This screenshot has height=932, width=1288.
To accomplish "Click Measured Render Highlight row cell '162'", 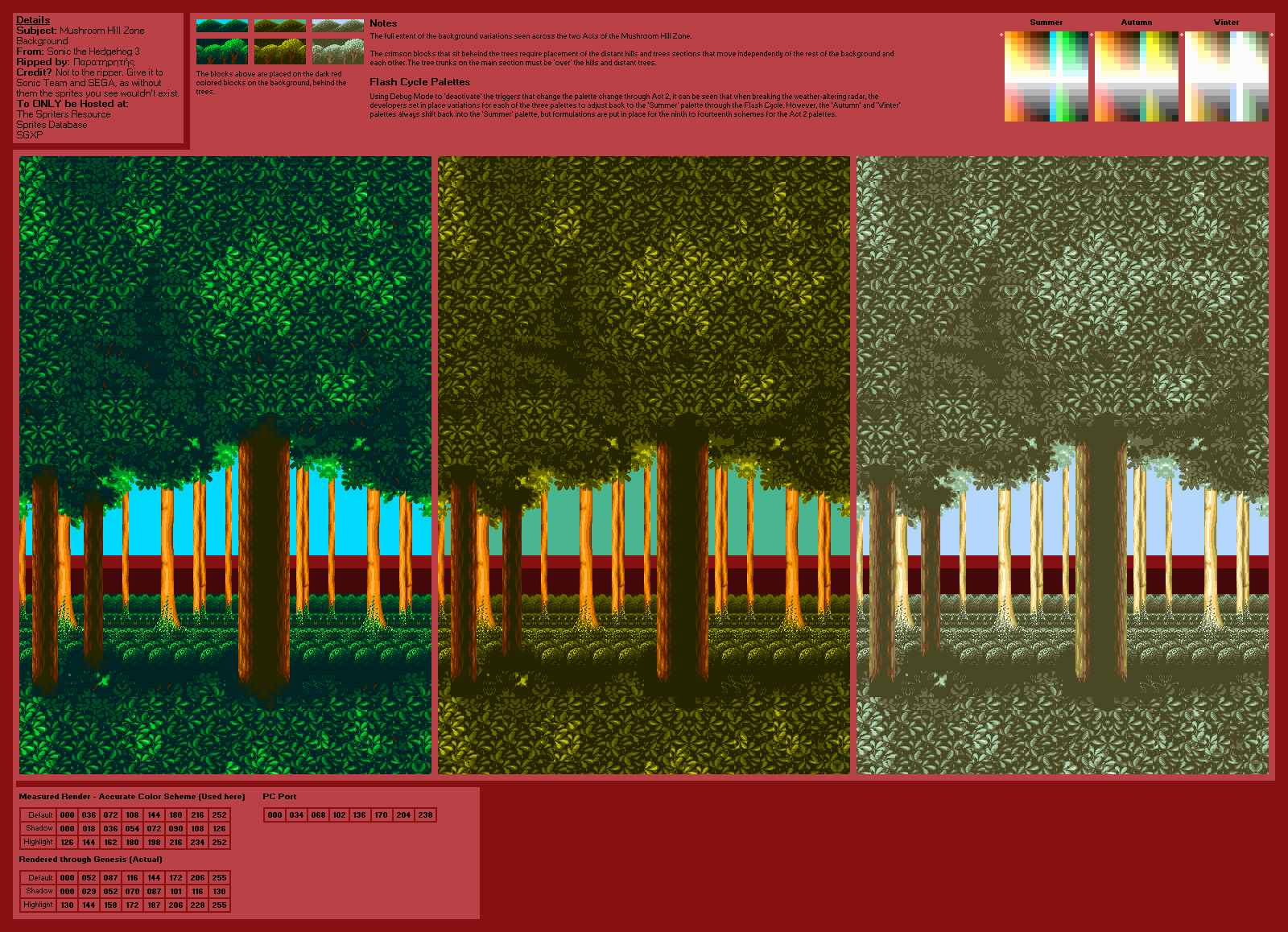I will [x=110, y=843].
